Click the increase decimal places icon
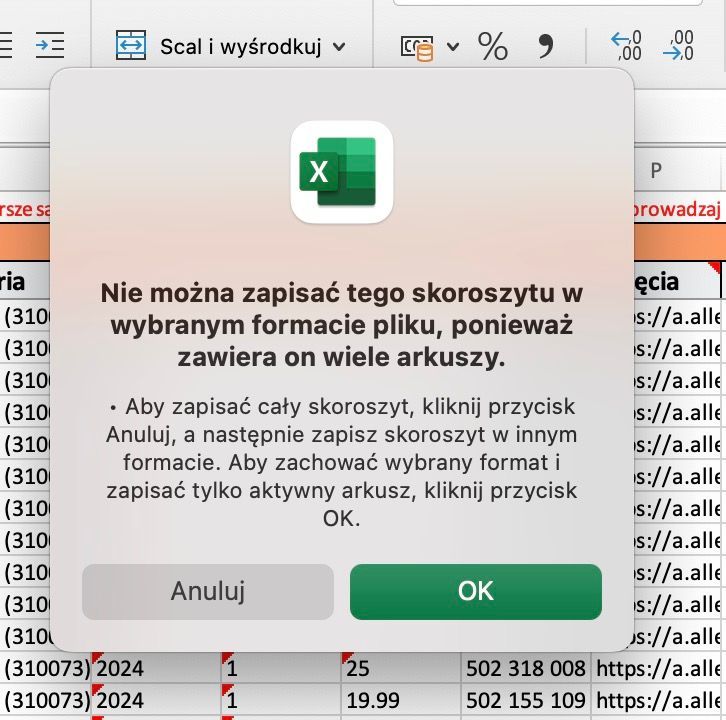The width and height of the screenshot is (726, 720). pyautogui.click(x=626, y=46)
